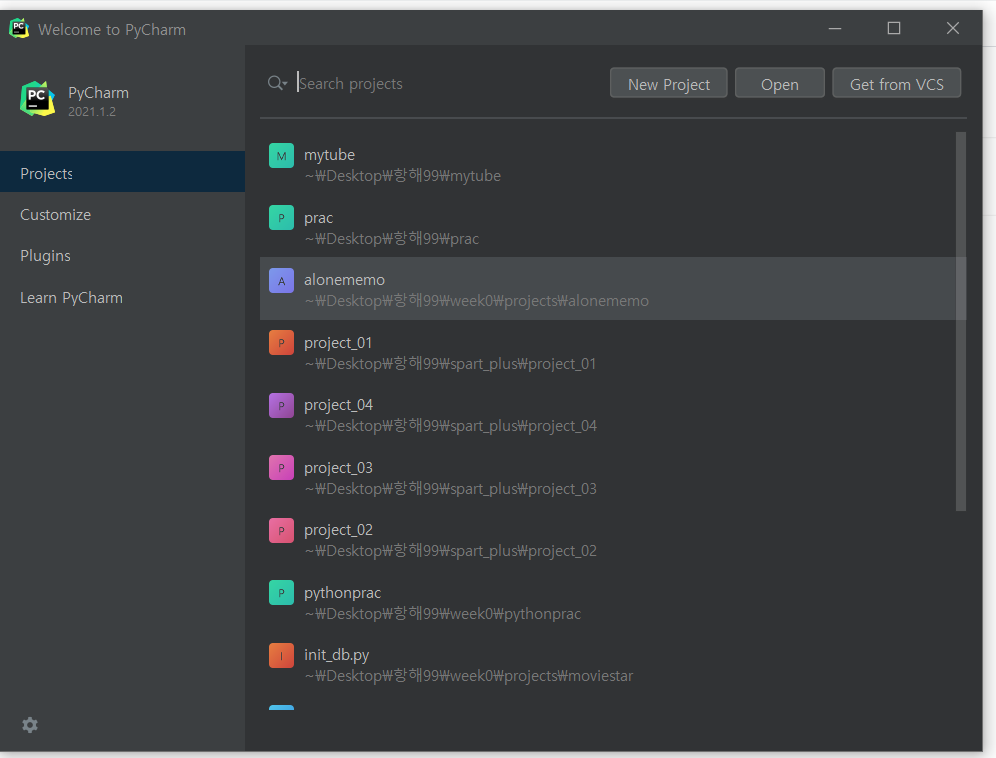Maximize the Welcome to PyCharm window

tap(894, 28)
